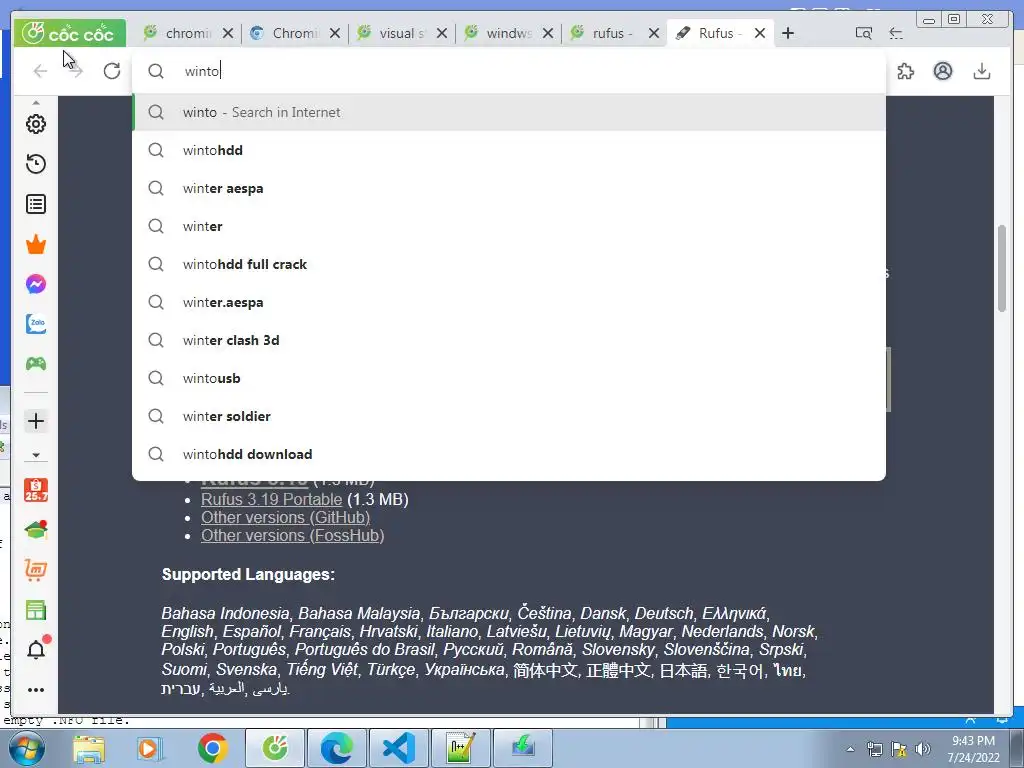Close the active Rufus tab
Image resolution: width=1024 pixels, height=768 pixels.
760,33
